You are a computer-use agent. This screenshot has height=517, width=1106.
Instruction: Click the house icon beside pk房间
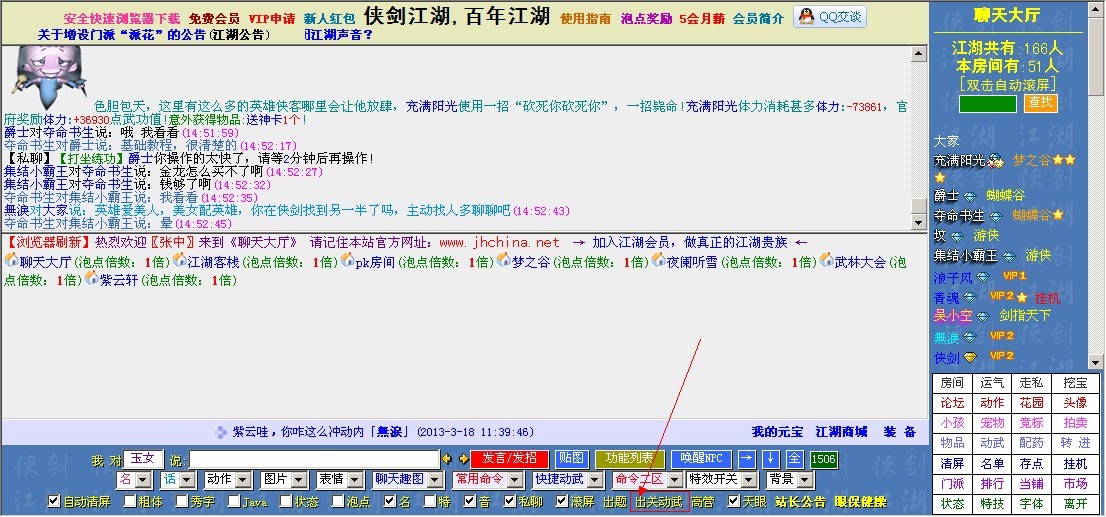347,260
